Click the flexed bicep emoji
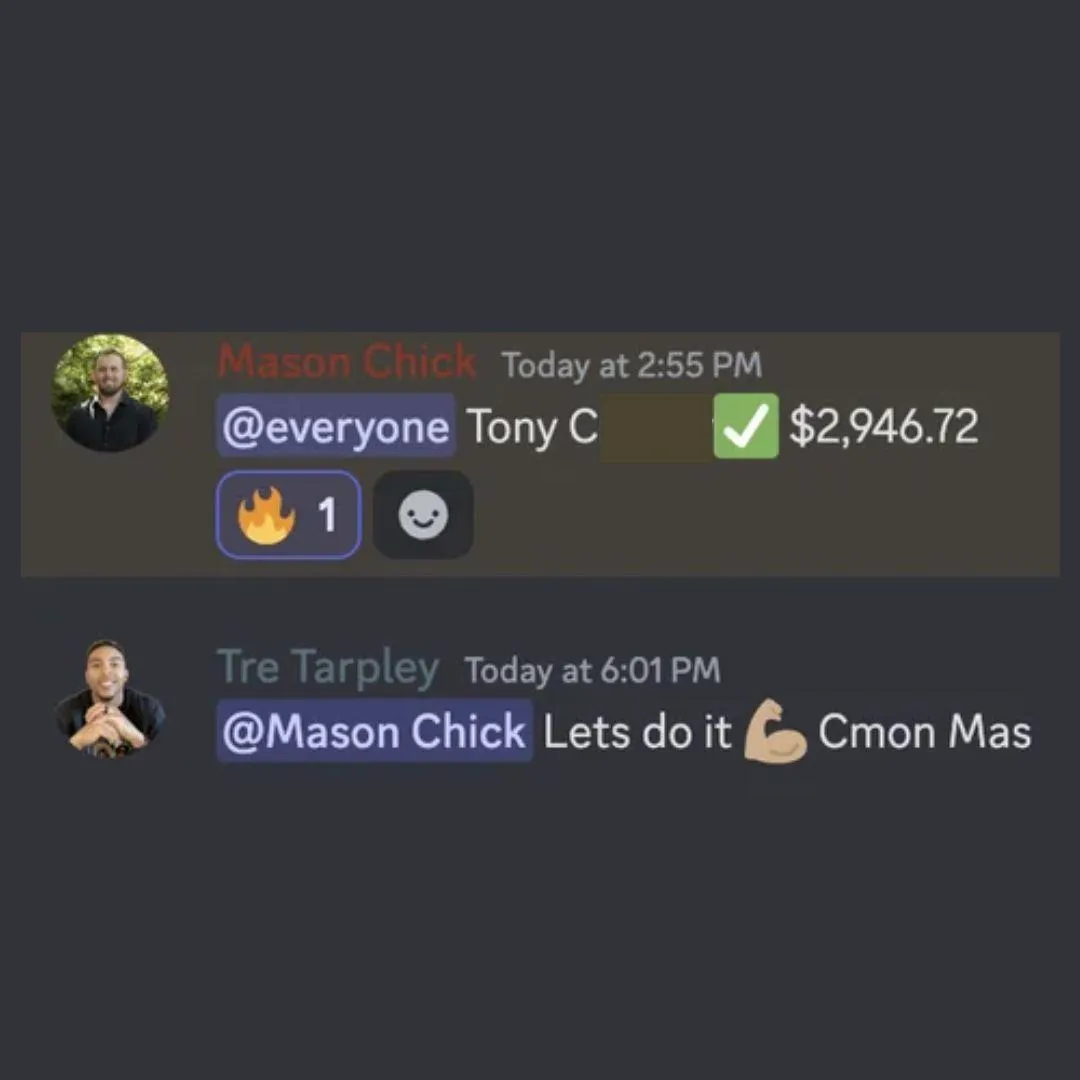 [775, 731]
